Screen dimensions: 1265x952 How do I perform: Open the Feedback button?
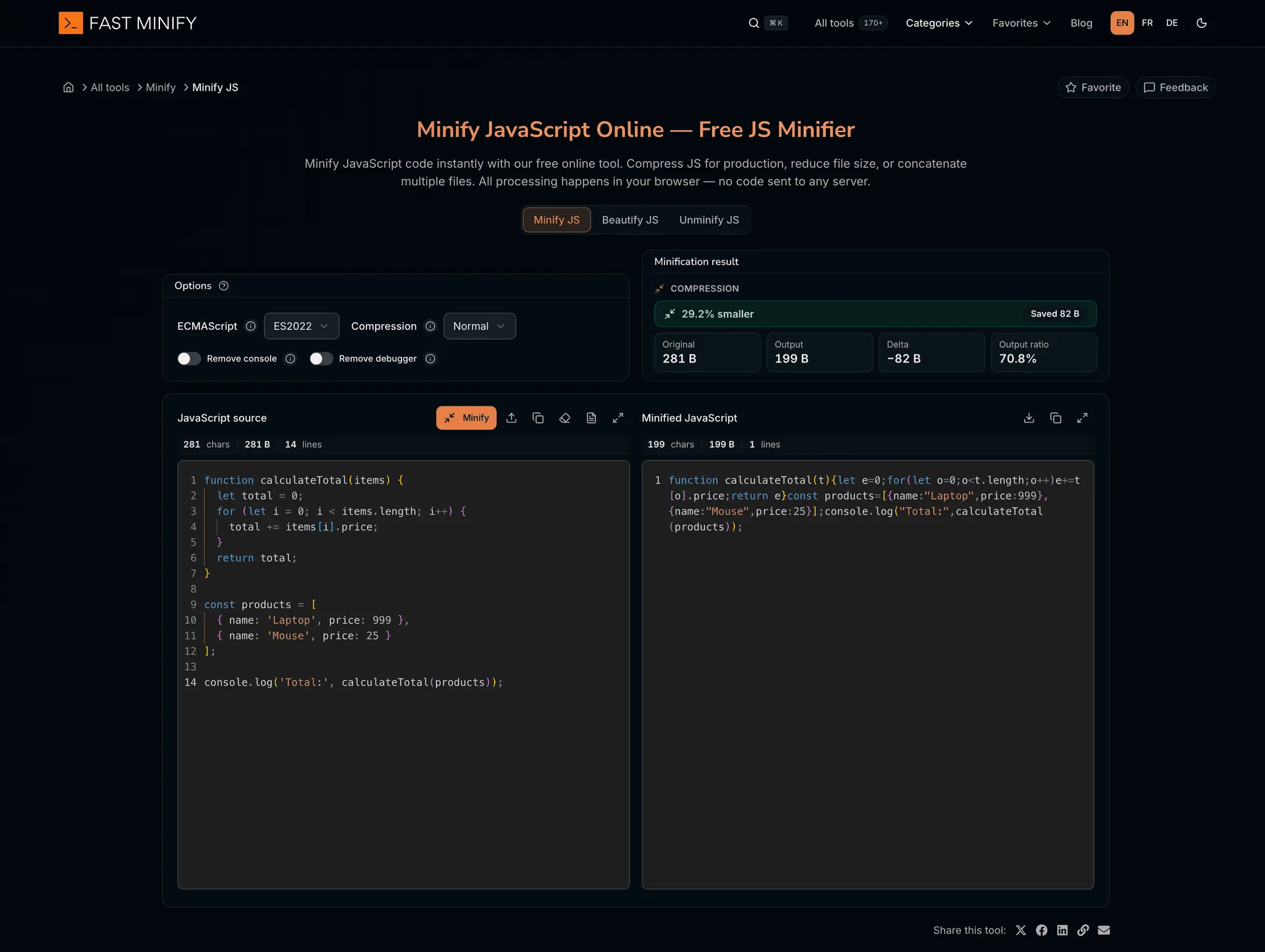pyautogui.click(x=1175, y=87)
